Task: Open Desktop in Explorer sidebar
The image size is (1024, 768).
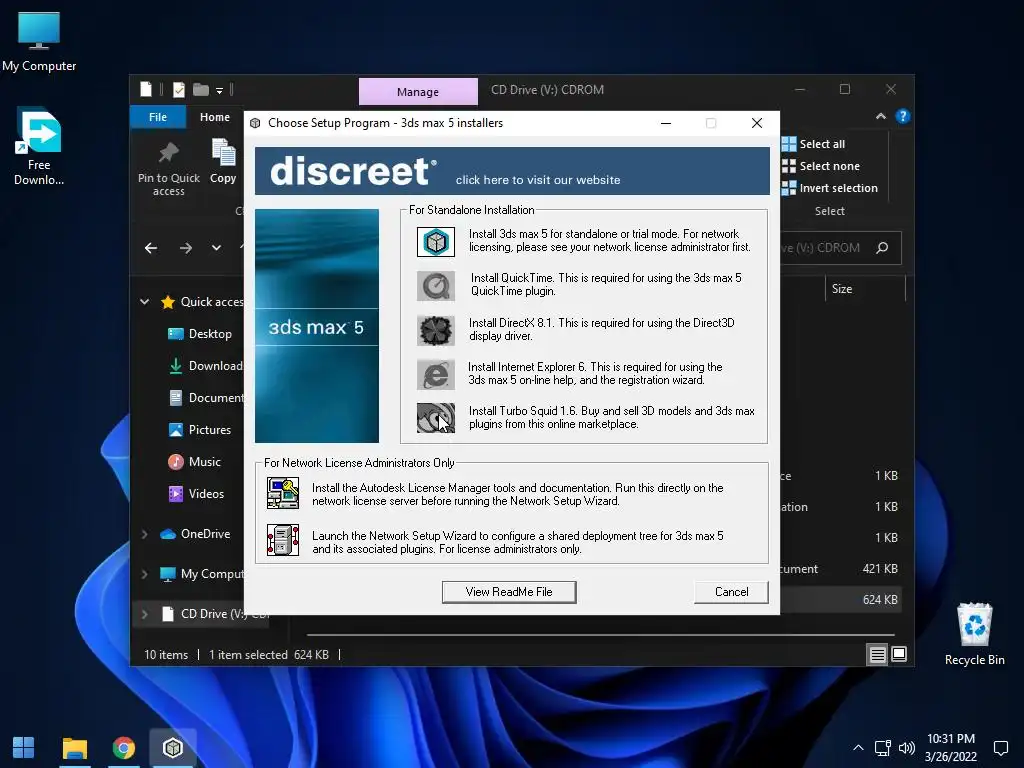Action: tap(200, 334)
